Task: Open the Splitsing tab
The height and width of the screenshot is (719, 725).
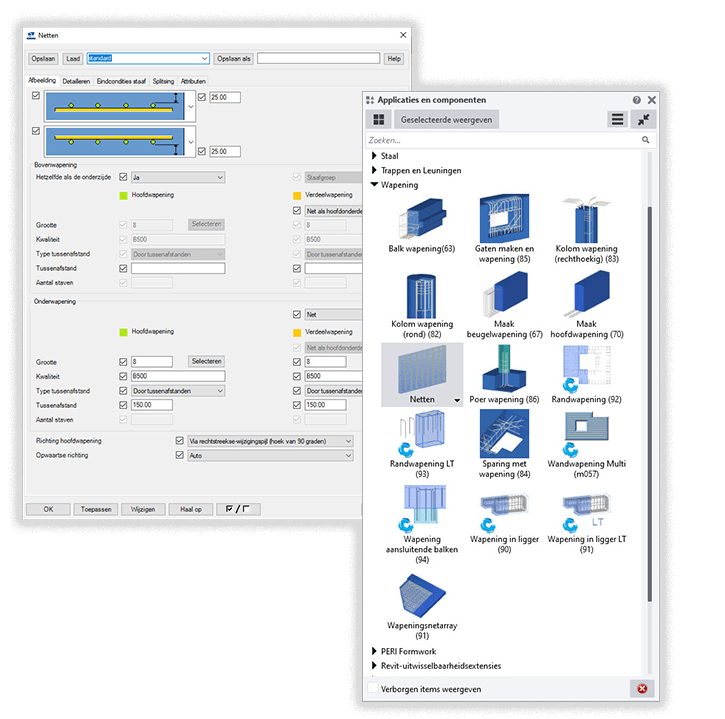Action: [x=163, y=81]
